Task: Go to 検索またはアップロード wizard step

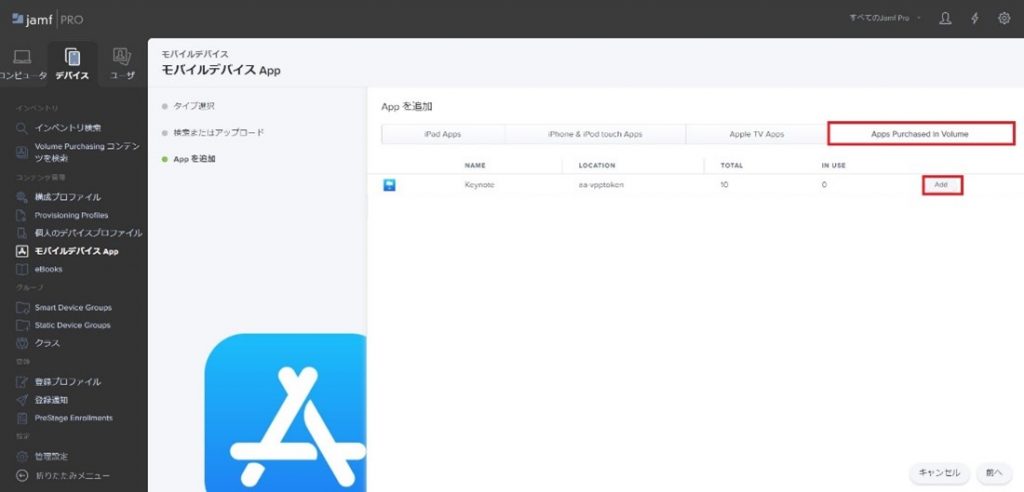Action: (x=219, y=132)
